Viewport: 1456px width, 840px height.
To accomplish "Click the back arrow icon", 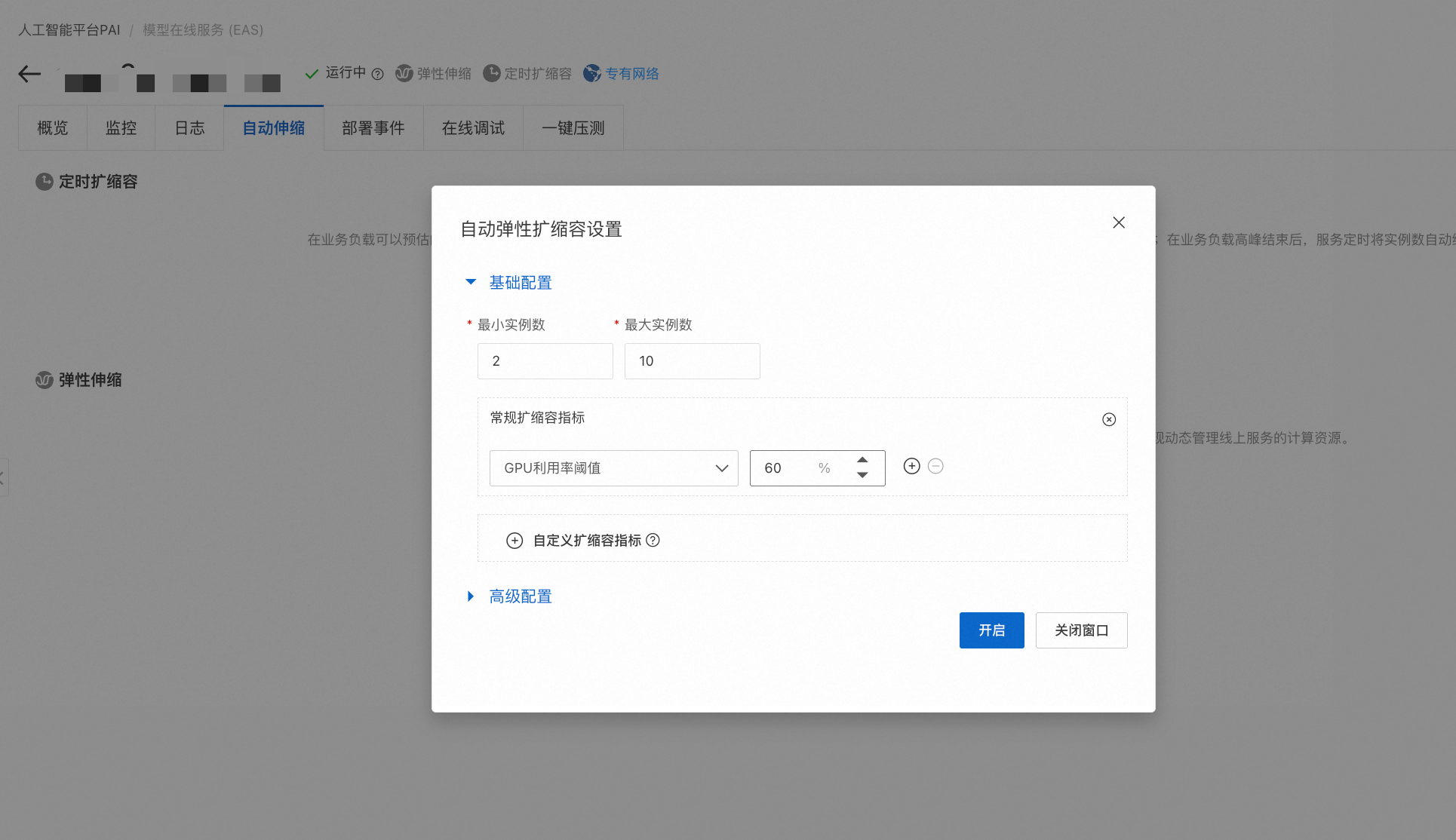I will point(29,74).
